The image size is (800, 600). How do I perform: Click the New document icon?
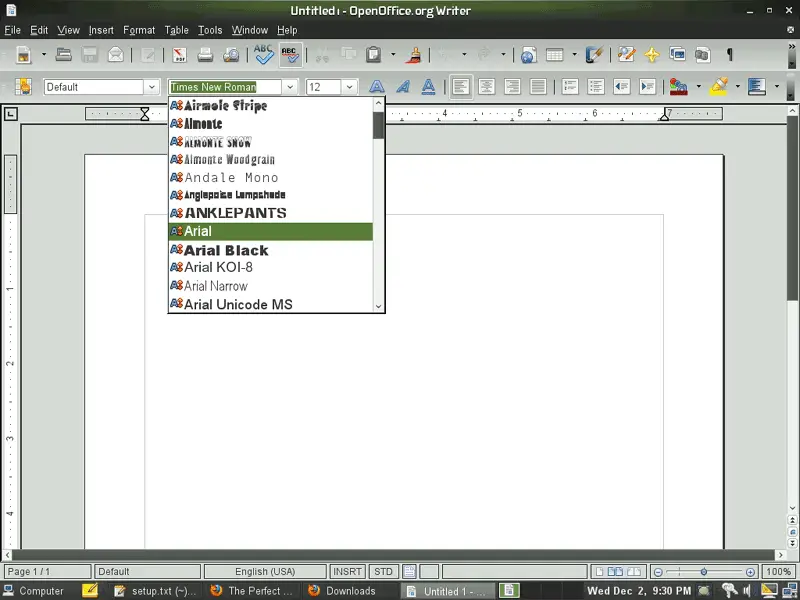click(23, 55)
